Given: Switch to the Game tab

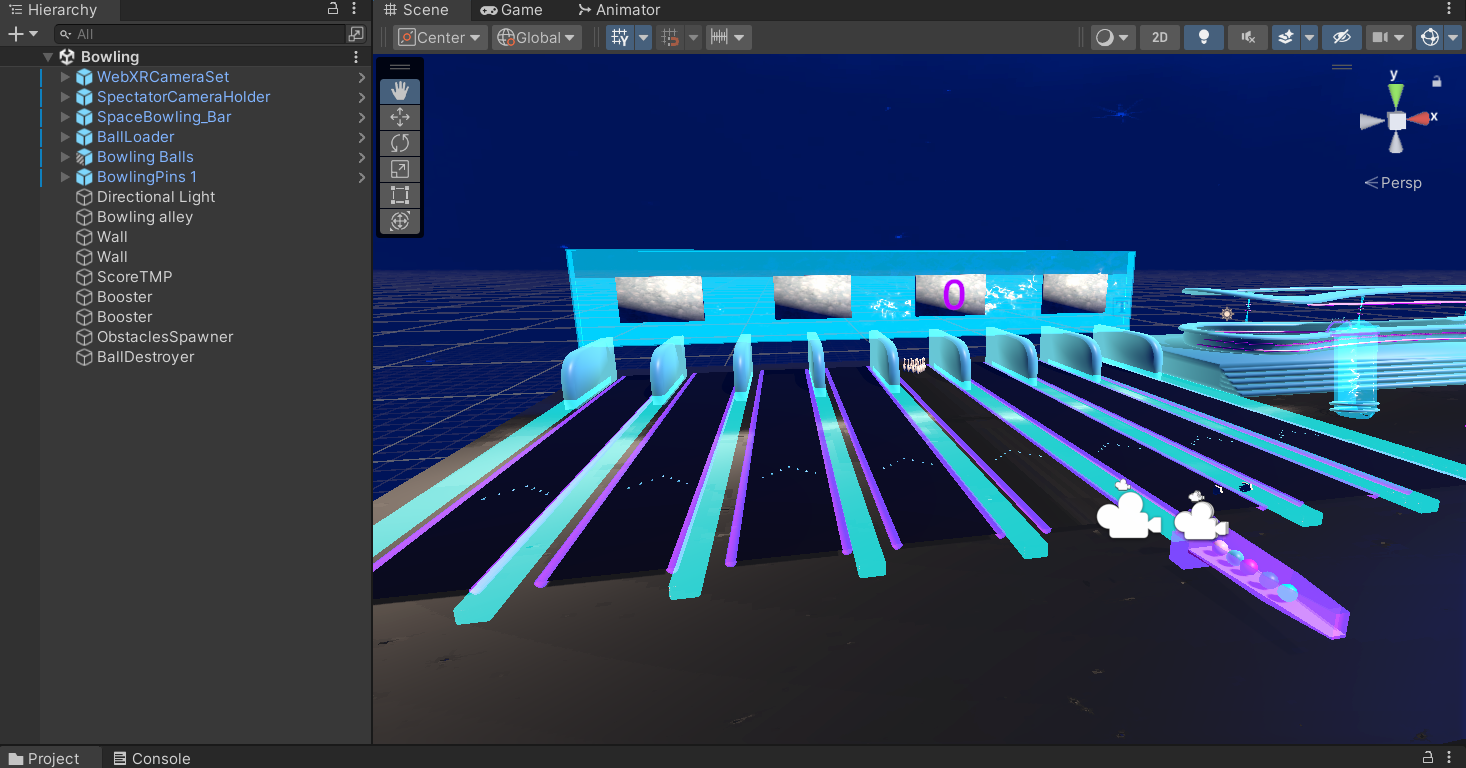Looking at the screenshot, I should pos(511,10).
